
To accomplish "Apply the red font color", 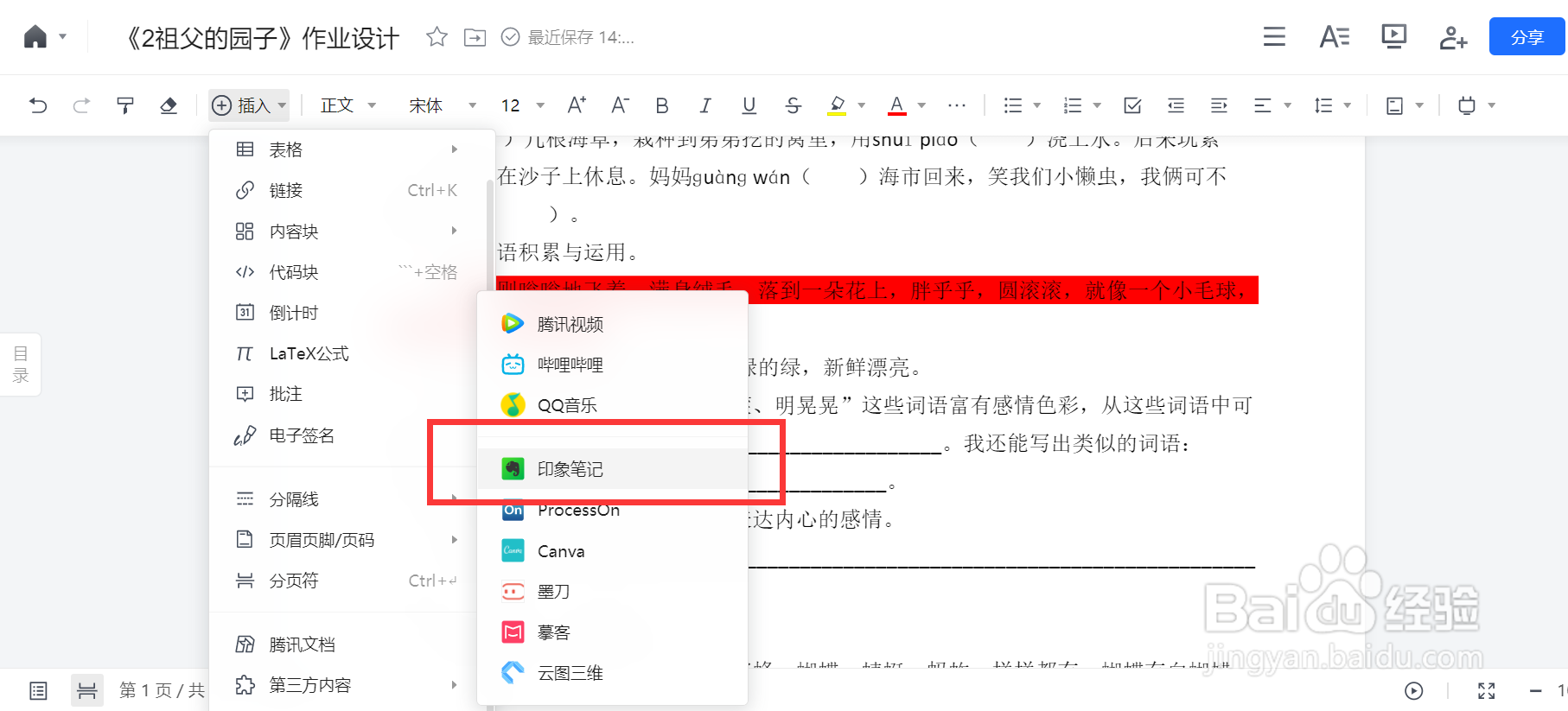I will coord(897,105).
